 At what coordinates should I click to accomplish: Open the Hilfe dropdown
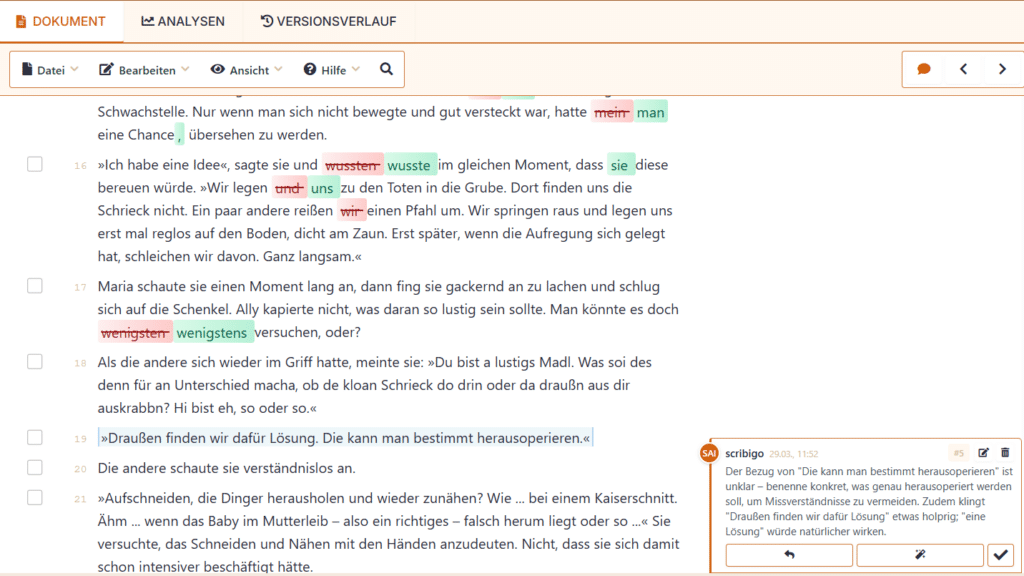point(330,69)
